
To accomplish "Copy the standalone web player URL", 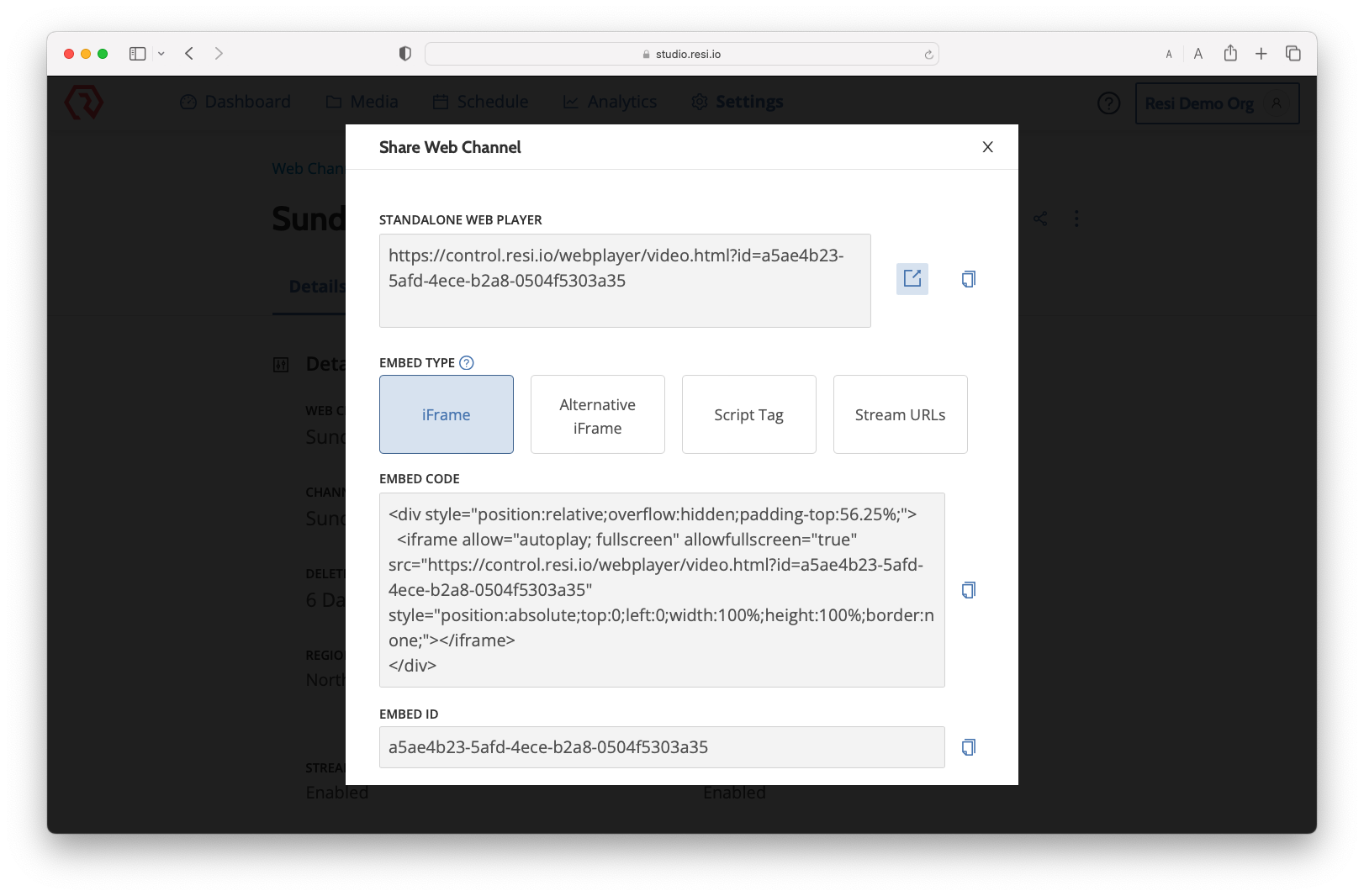I will pyautogui.click(x=968, y=278).
